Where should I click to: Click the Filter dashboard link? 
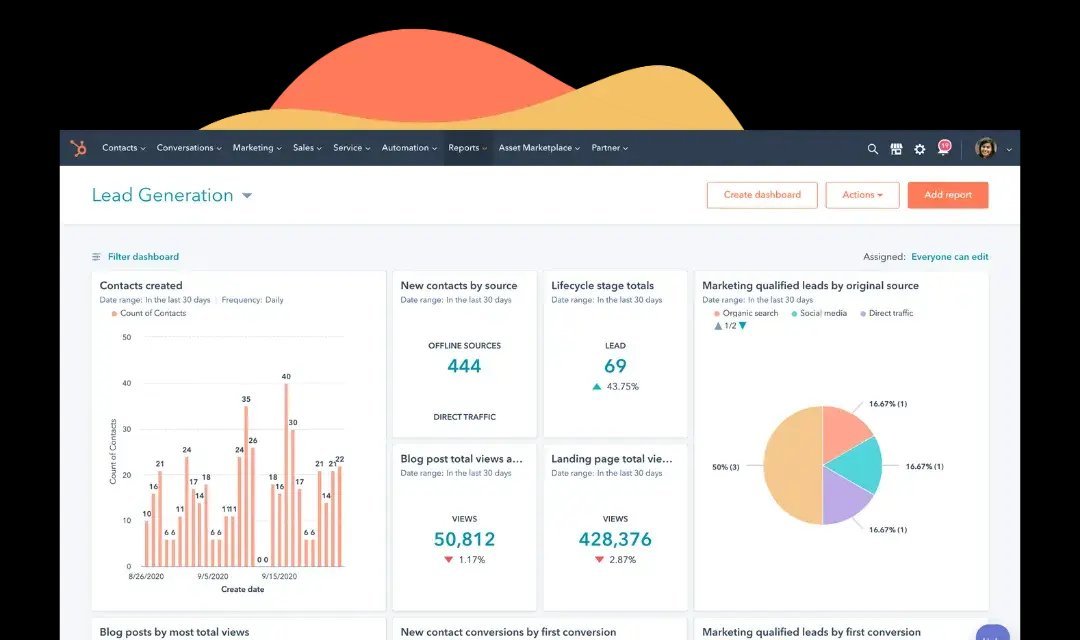[x=143, y=257]
